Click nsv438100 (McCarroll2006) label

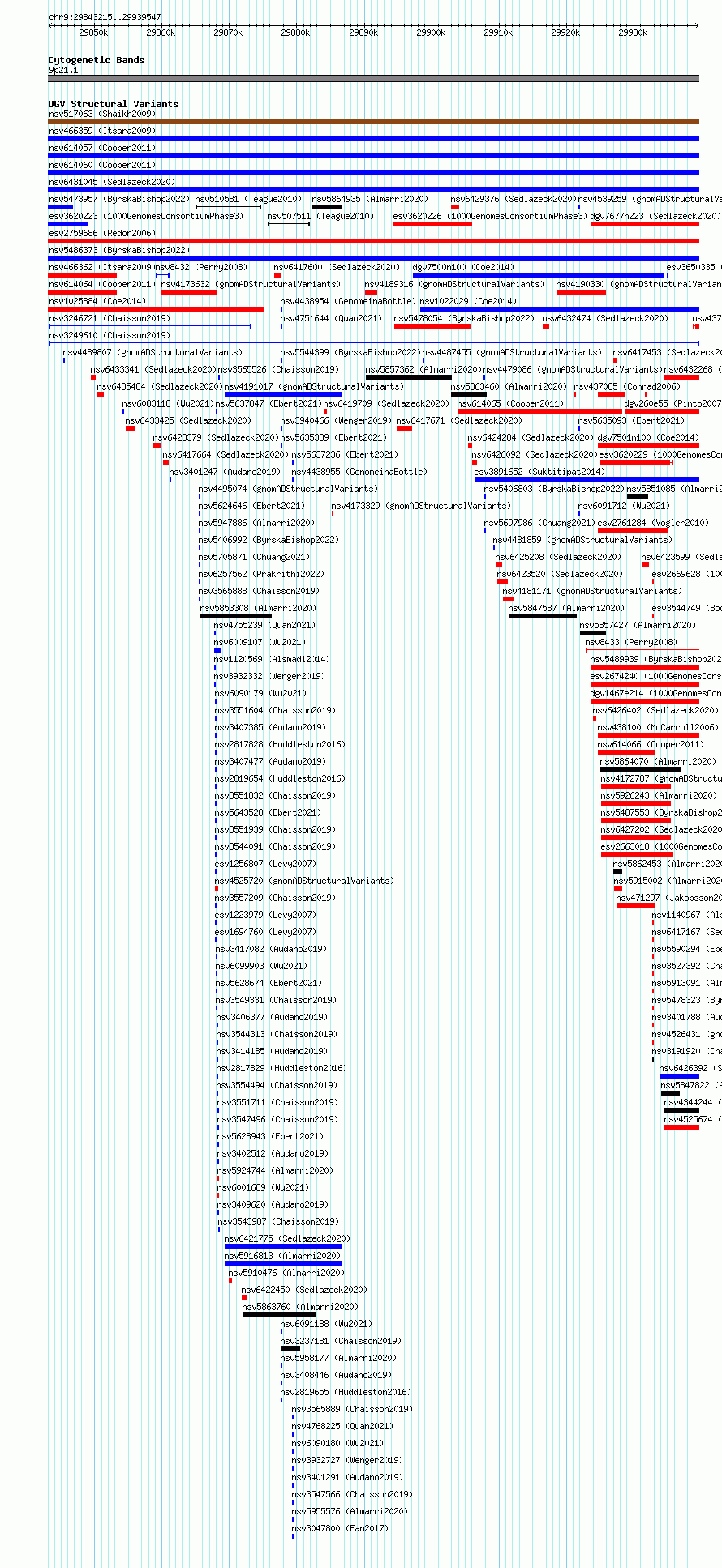click(659, 727)
